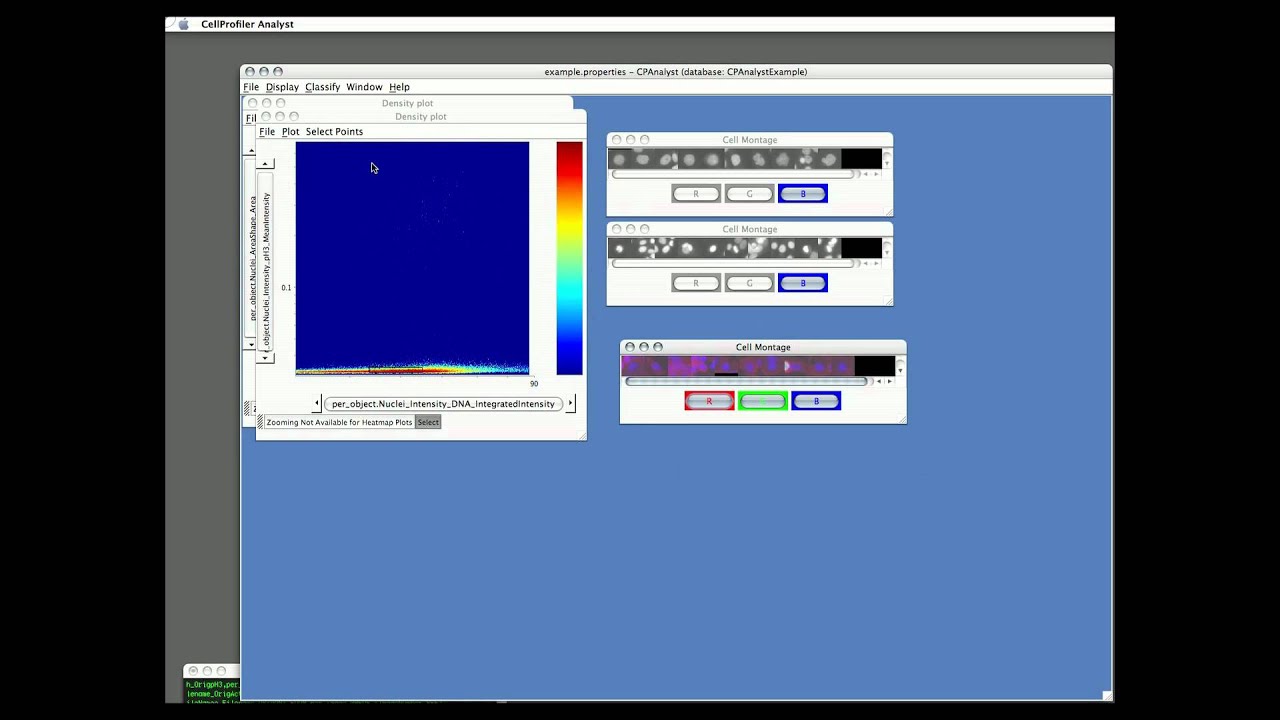
Task: Open the Select Points menu
Action: 334,131
